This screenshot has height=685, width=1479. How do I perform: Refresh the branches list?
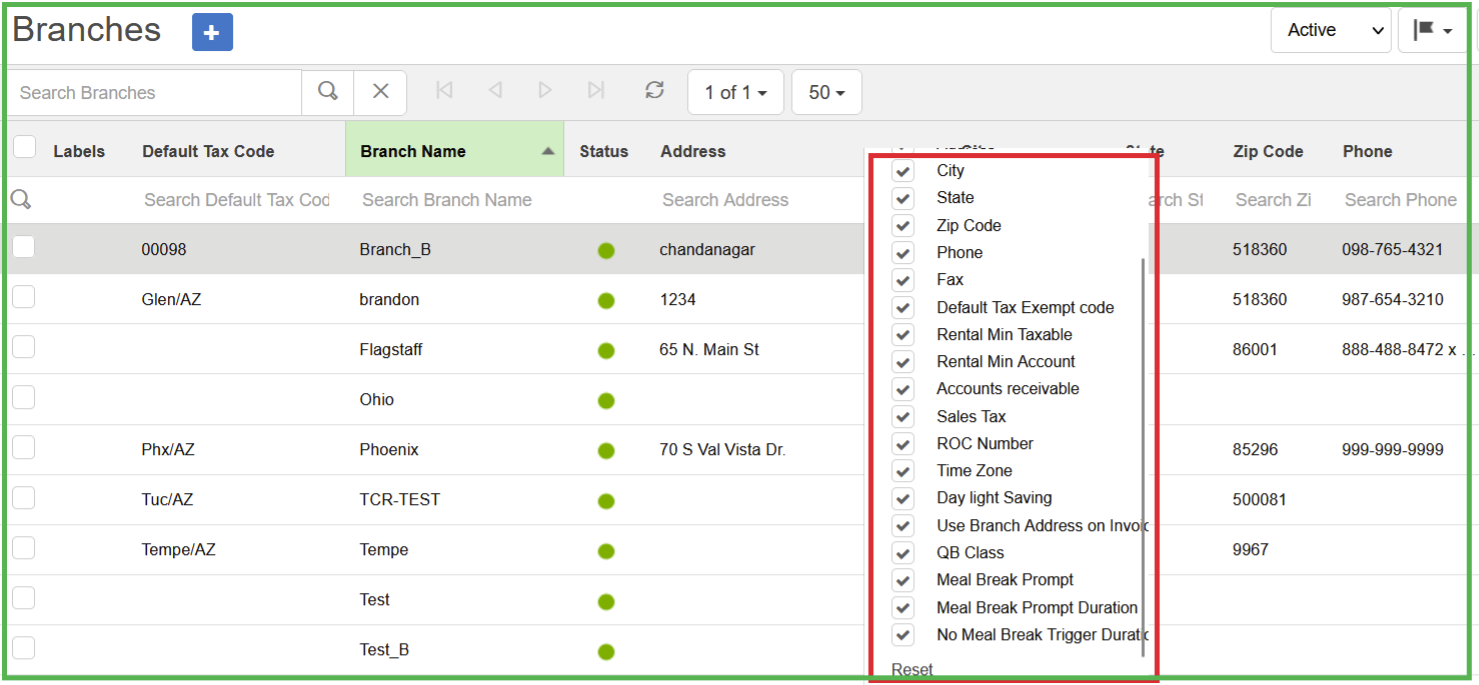pyautogui.click(x=655, y=91)
